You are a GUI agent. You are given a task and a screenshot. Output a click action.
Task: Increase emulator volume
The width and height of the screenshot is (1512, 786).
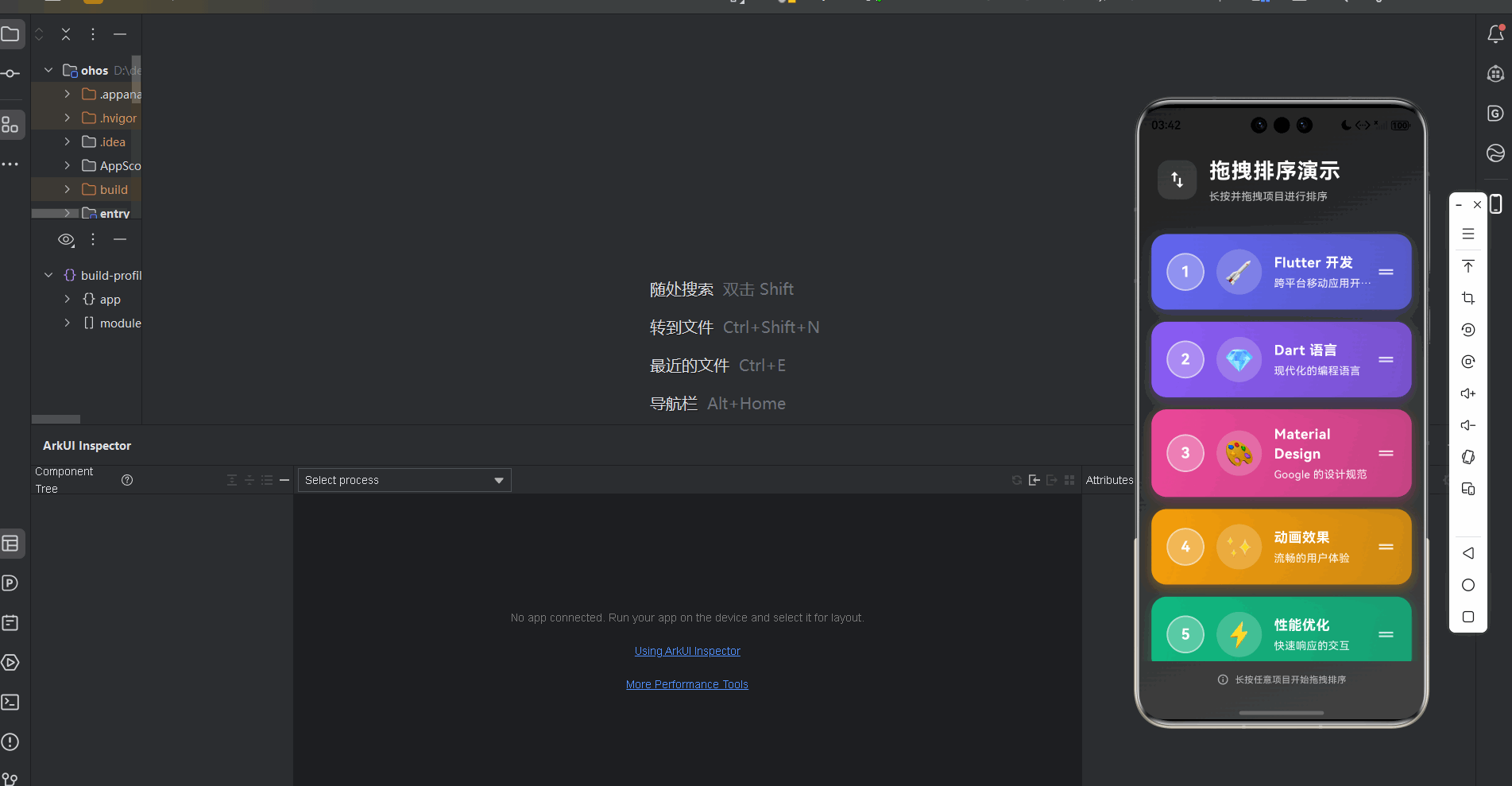1468,393
